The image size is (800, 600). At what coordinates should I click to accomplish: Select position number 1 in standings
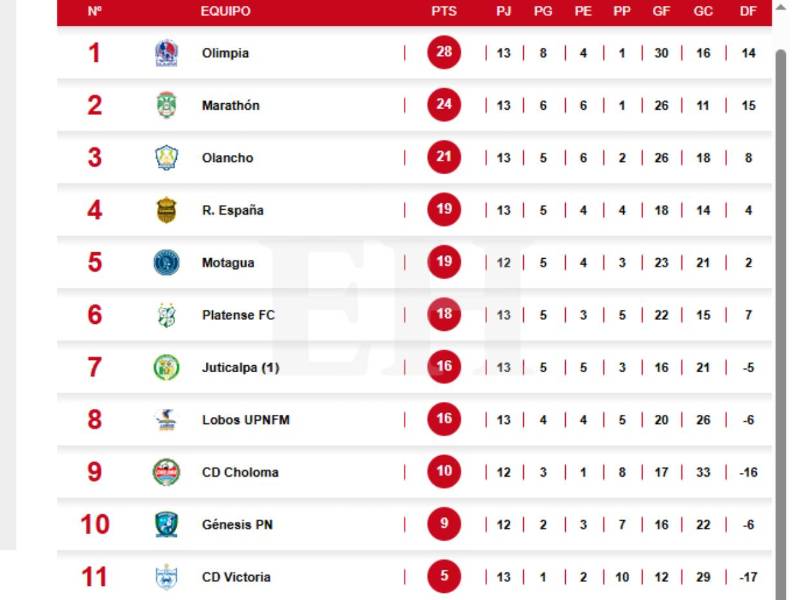click(x=95, y=53)
